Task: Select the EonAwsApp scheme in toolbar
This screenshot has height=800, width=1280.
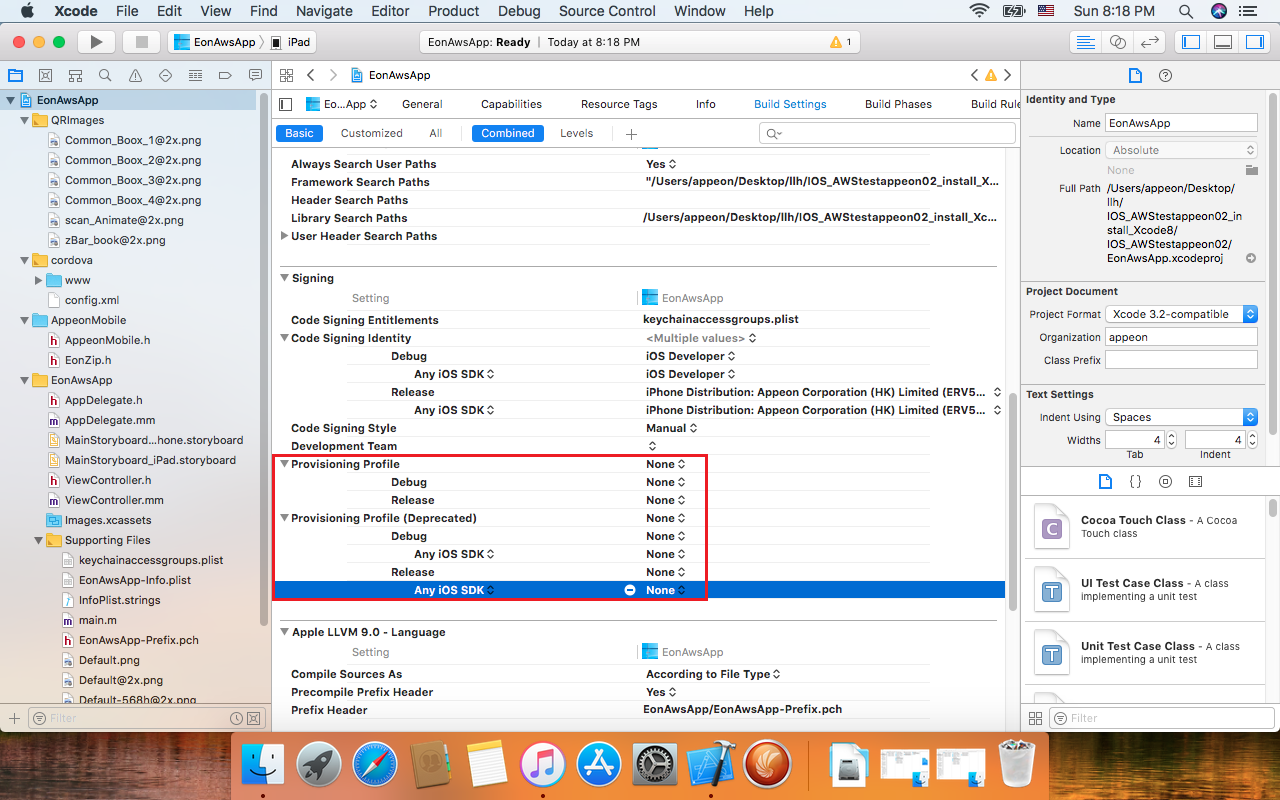Action: click(x=214, y=42)
